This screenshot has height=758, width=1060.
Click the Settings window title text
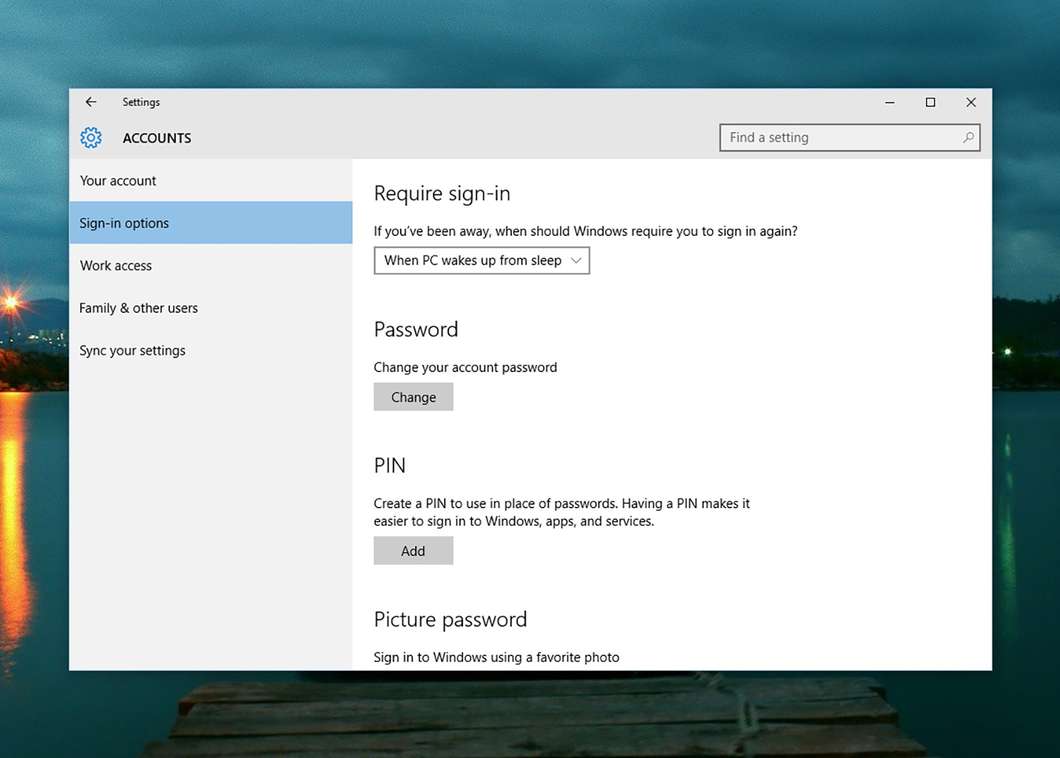141,102
